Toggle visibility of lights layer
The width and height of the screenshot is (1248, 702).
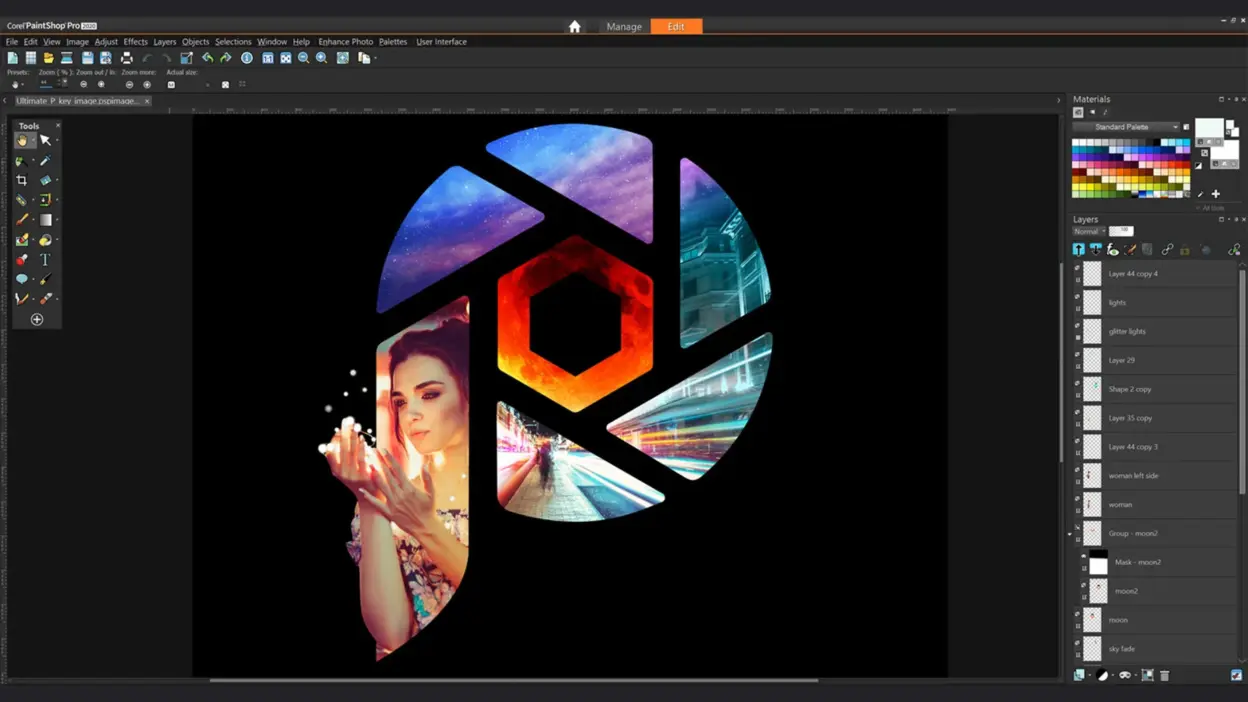(x=1077, y=297)
